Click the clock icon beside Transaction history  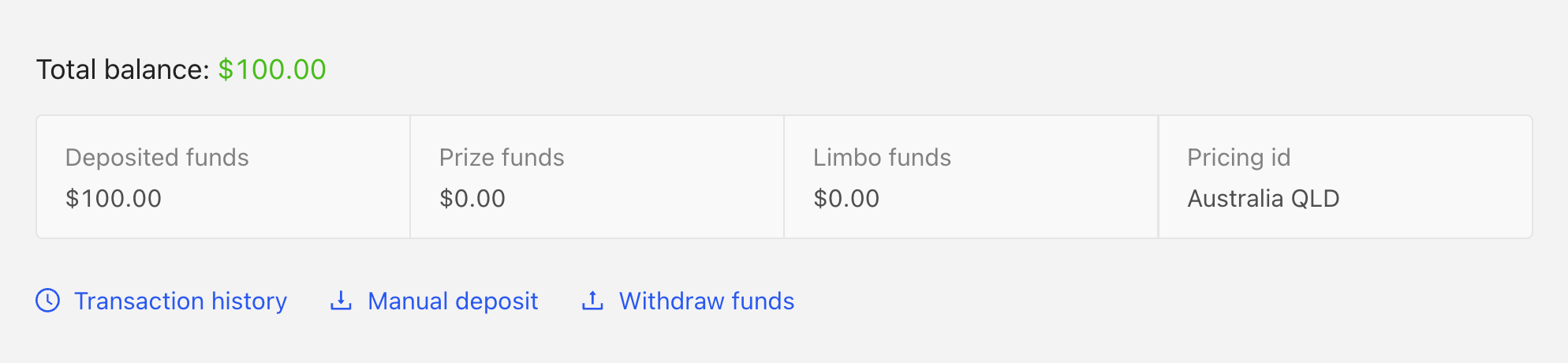(x=48, y=301)
